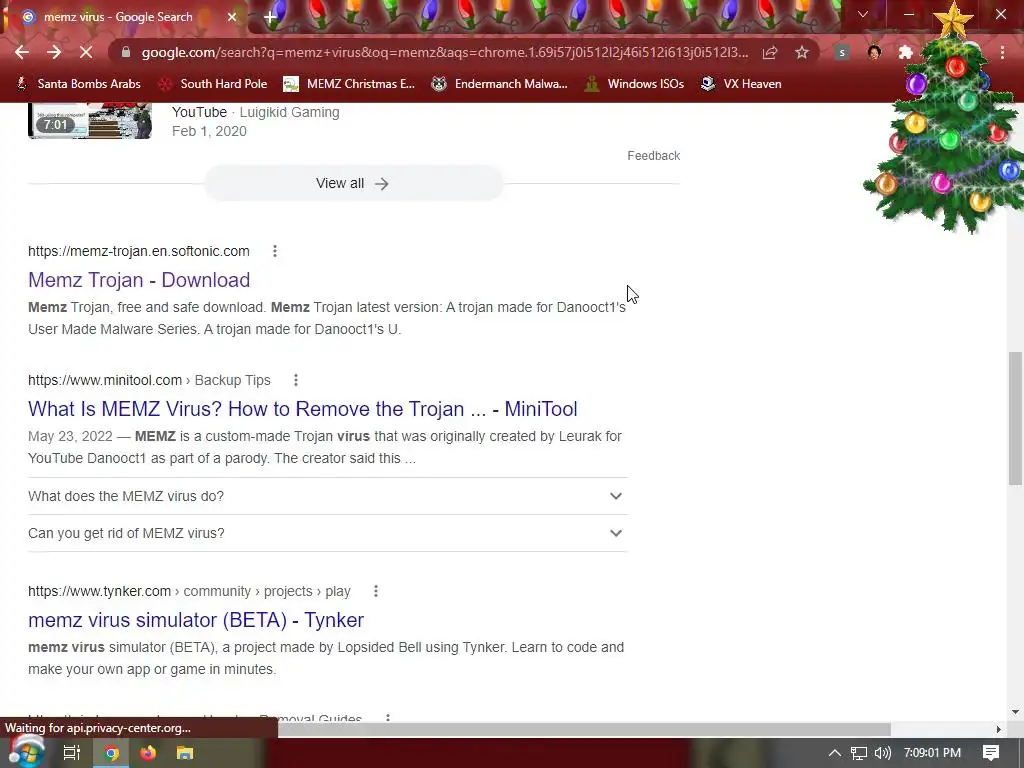Viewport: 1024px width, 768px height.
Task: Play the 7:01 Luigikid Gaming video thumbnail
Action: pyautogui.click(x=89, y=120)
